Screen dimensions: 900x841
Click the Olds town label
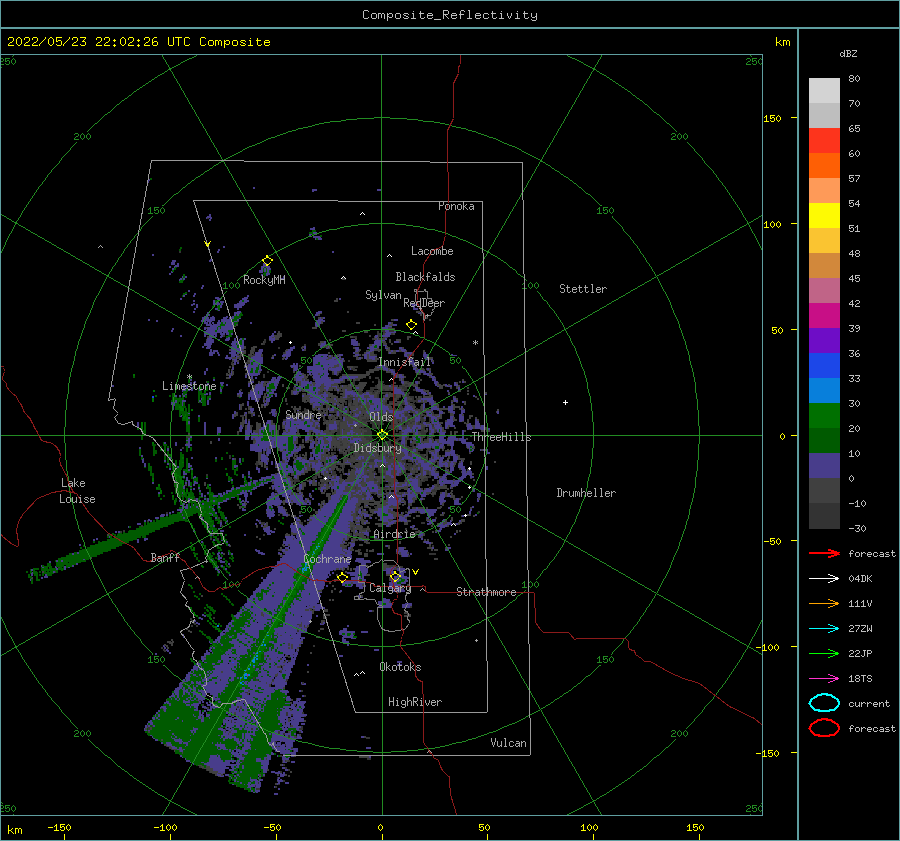(381, 417)
